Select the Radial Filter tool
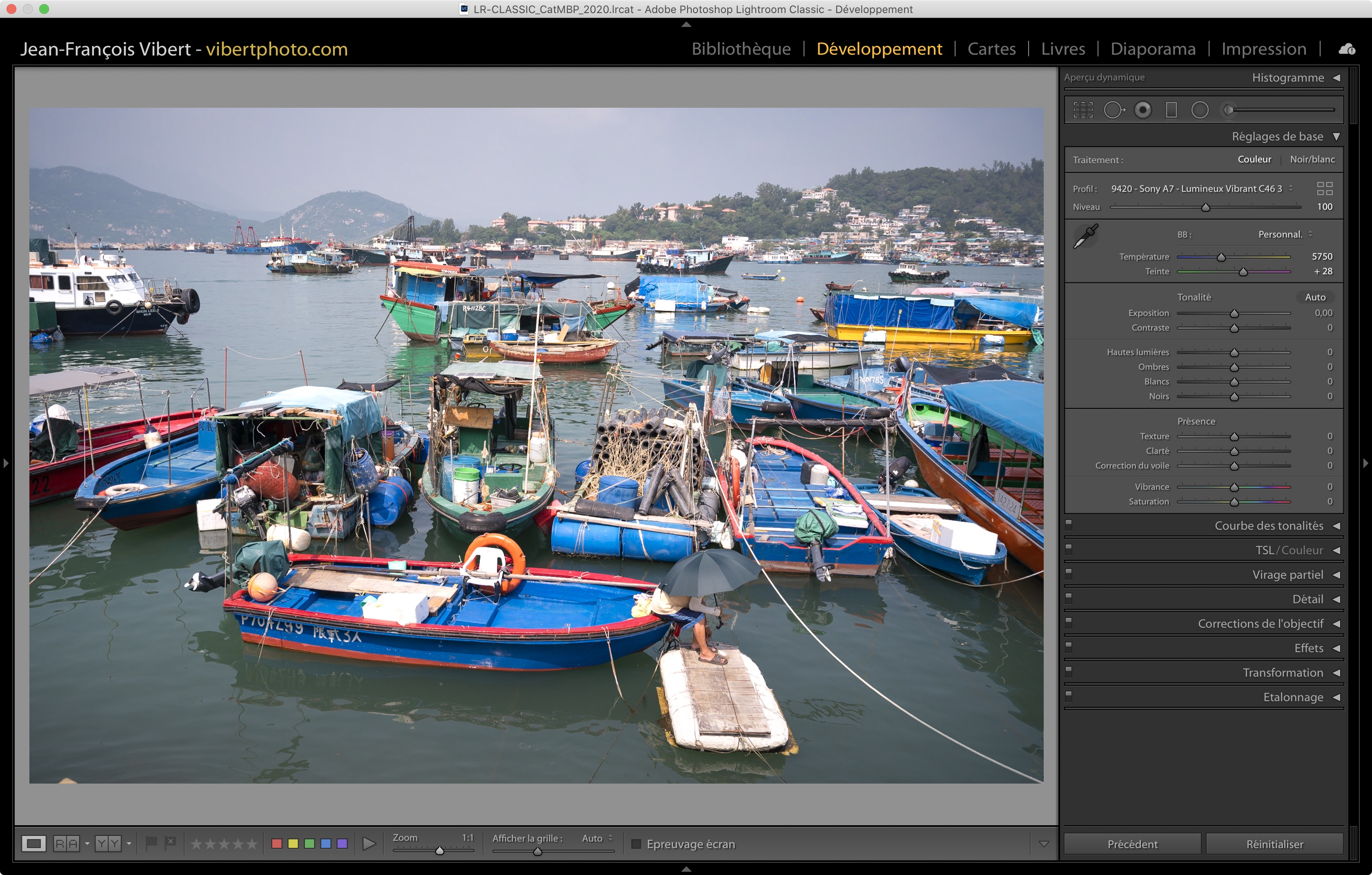Image resolution: width=1372 pixels, height=875 pixels. pos(1199,110)
